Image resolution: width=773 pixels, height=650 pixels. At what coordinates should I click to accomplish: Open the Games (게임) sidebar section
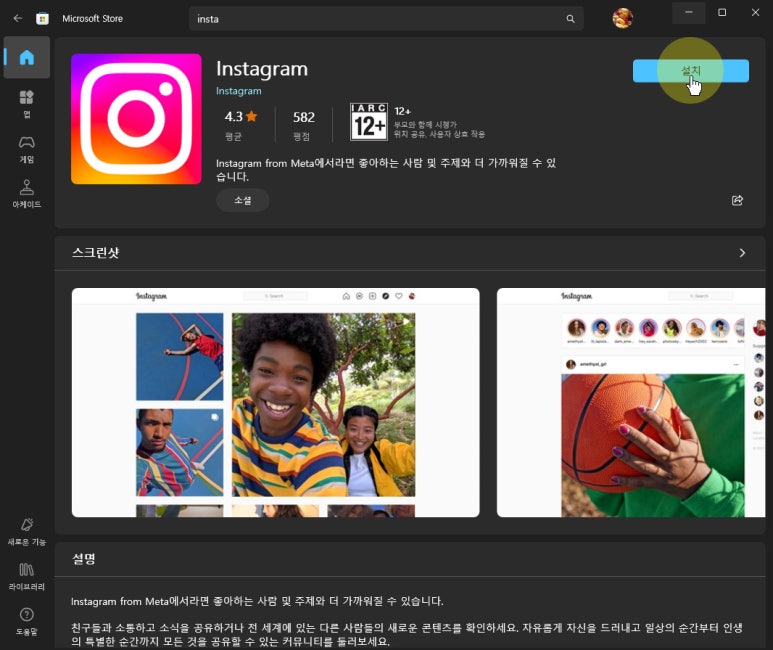pos(27,149)
